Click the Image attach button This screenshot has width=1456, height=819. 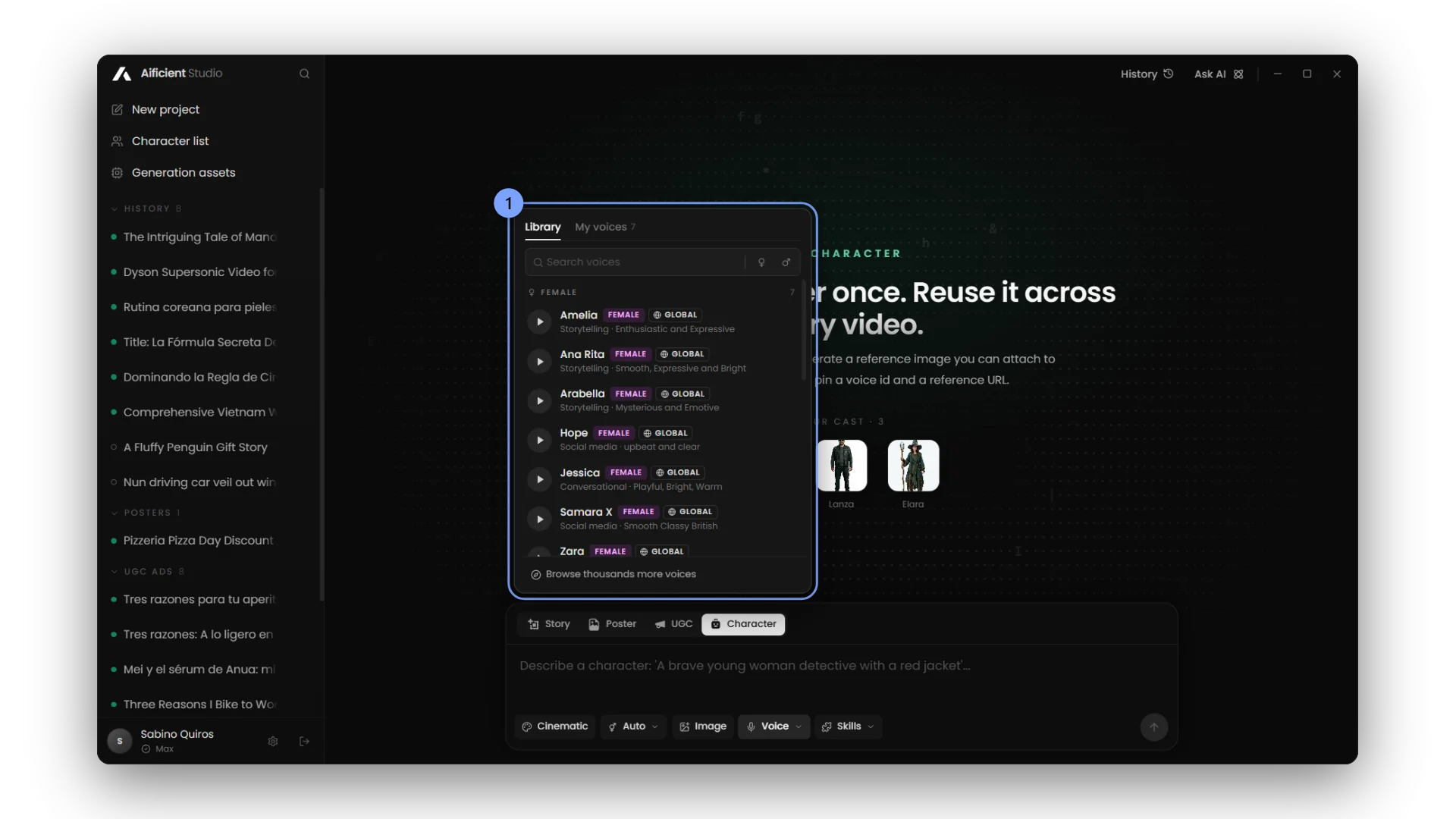coord(703,726)
